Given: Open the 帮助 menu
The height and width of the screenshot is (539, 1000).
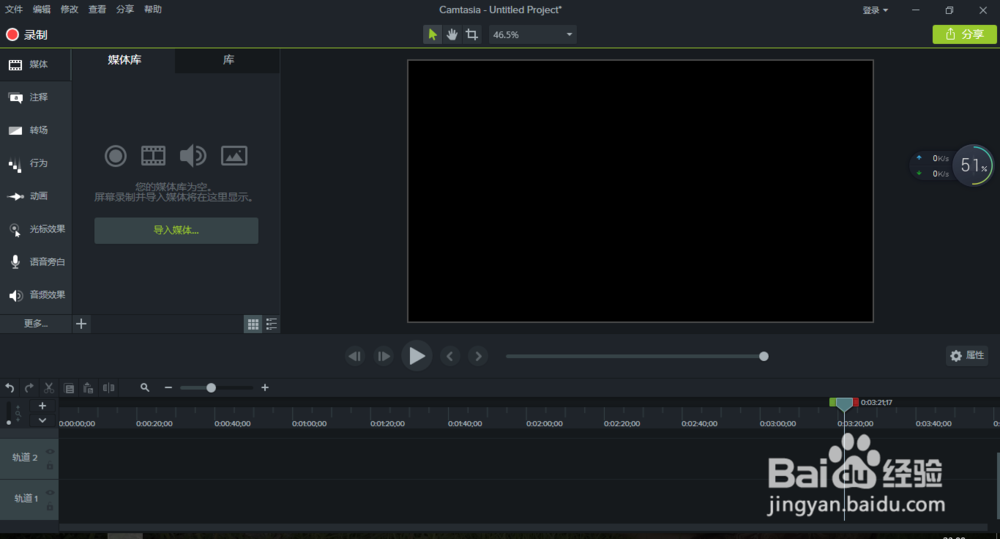Looking at the screenshot, I should click(152, 9).
